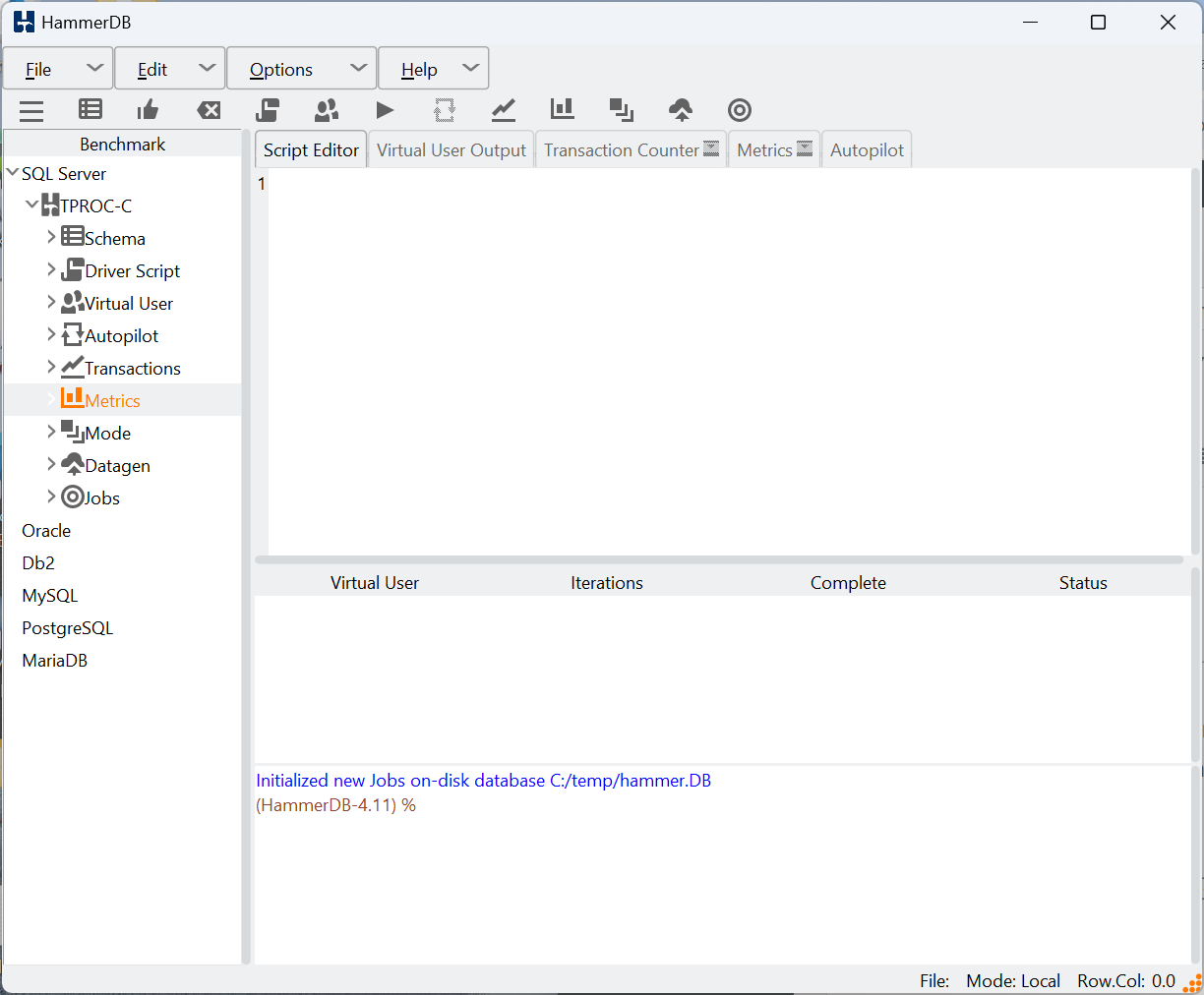
Task: Switch to the Script Editor tab
Action: point(311,149)
